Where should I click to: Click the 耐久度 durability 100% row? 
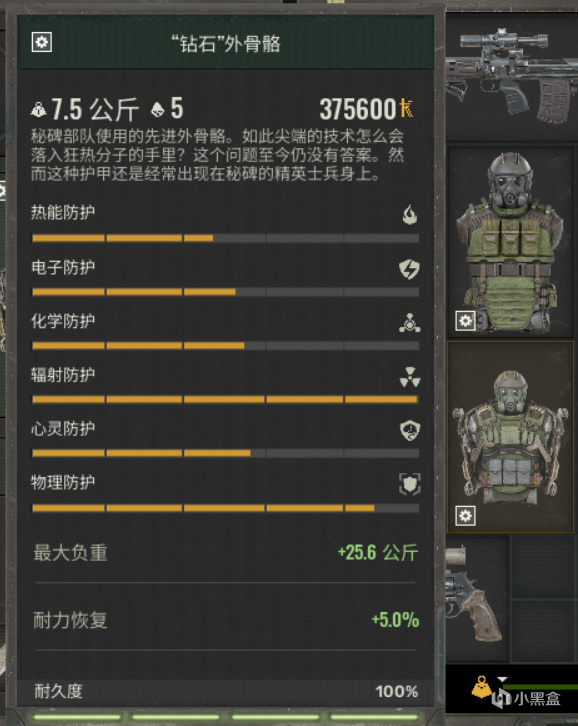pos(226,691)
